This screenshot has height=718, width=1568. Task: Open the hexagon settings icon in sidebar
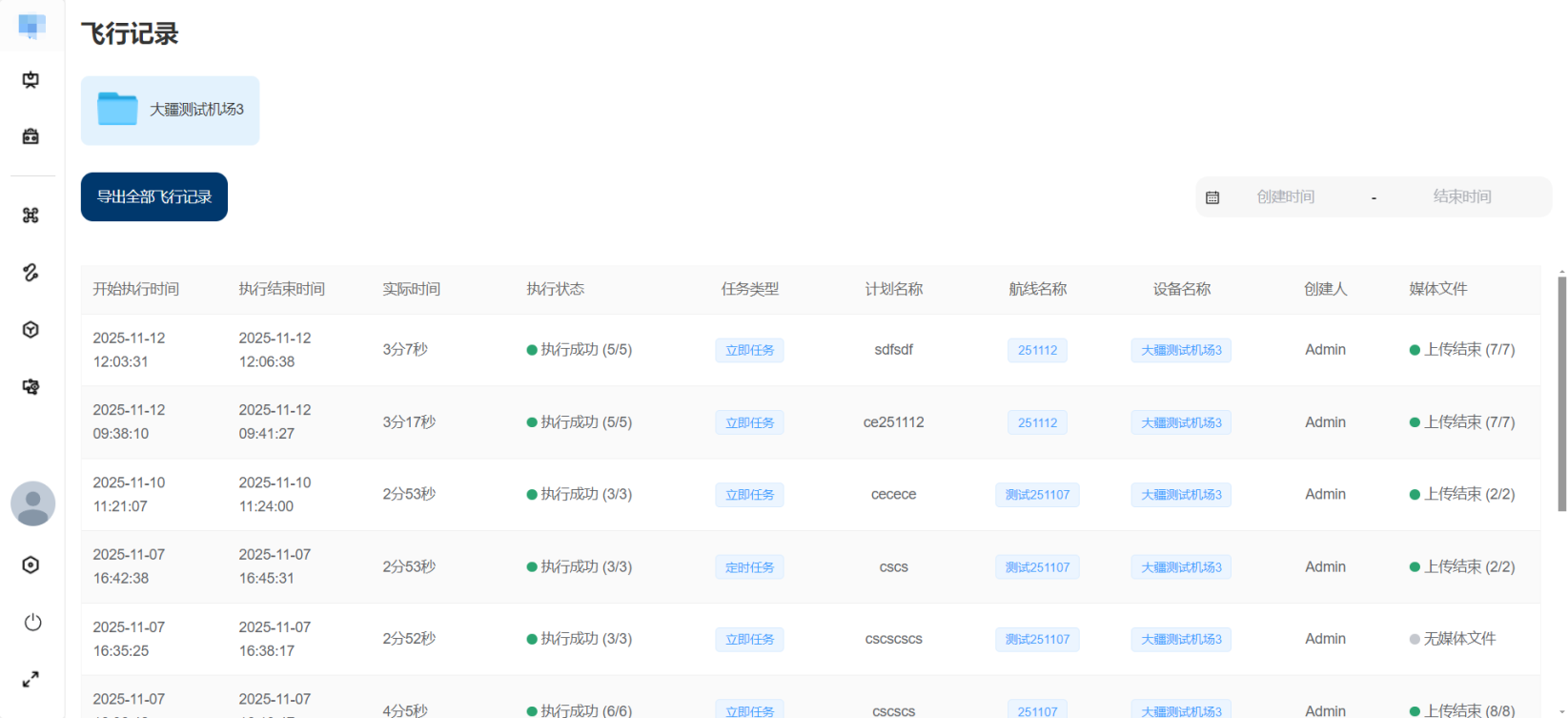click(x=31, y=565)
